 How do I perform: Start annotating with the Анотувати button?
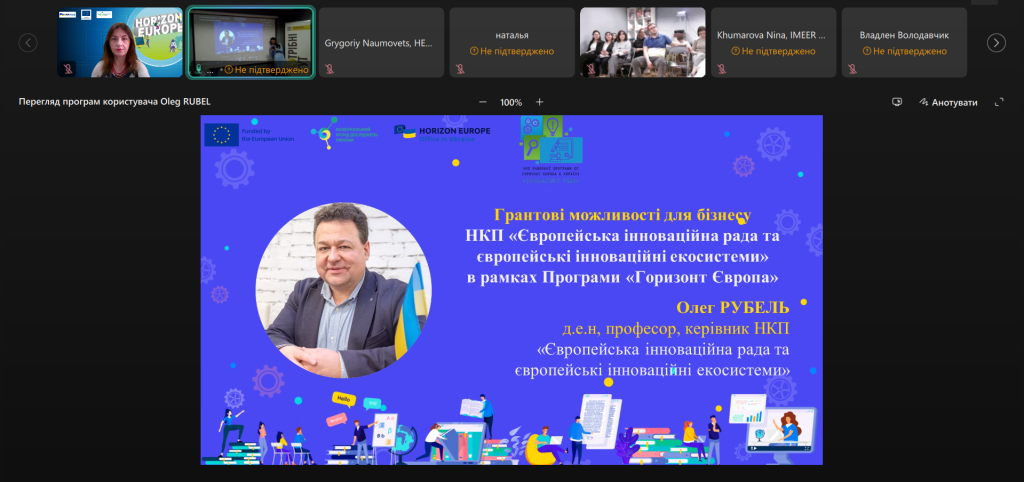tap(948, 103)
